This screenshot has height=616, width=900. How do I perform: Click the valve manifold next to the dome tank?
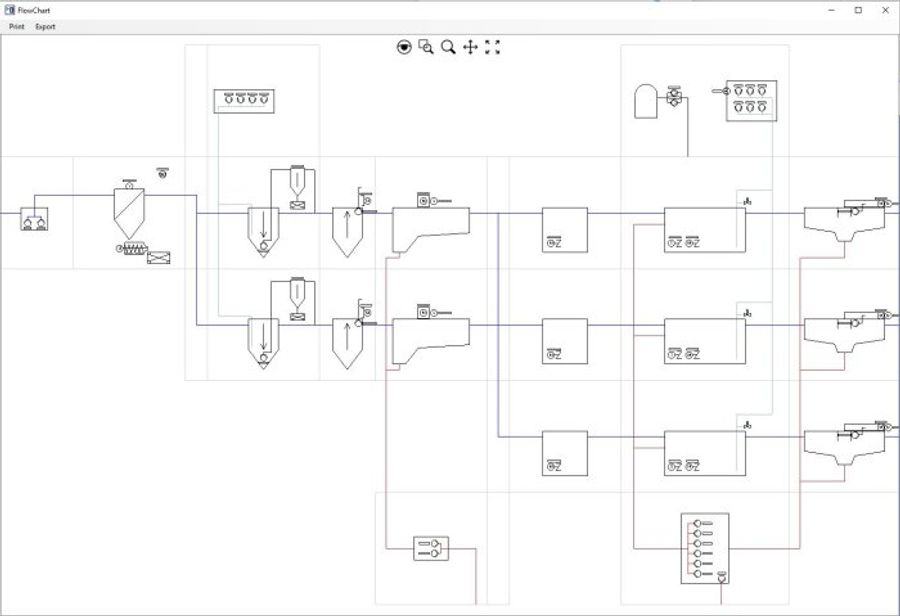point(676,98)
